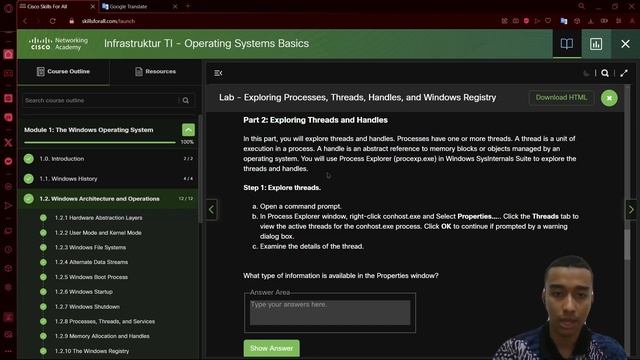Open 1.2.10 The Windows Registry
640x360 pixels.
(92, 351)
